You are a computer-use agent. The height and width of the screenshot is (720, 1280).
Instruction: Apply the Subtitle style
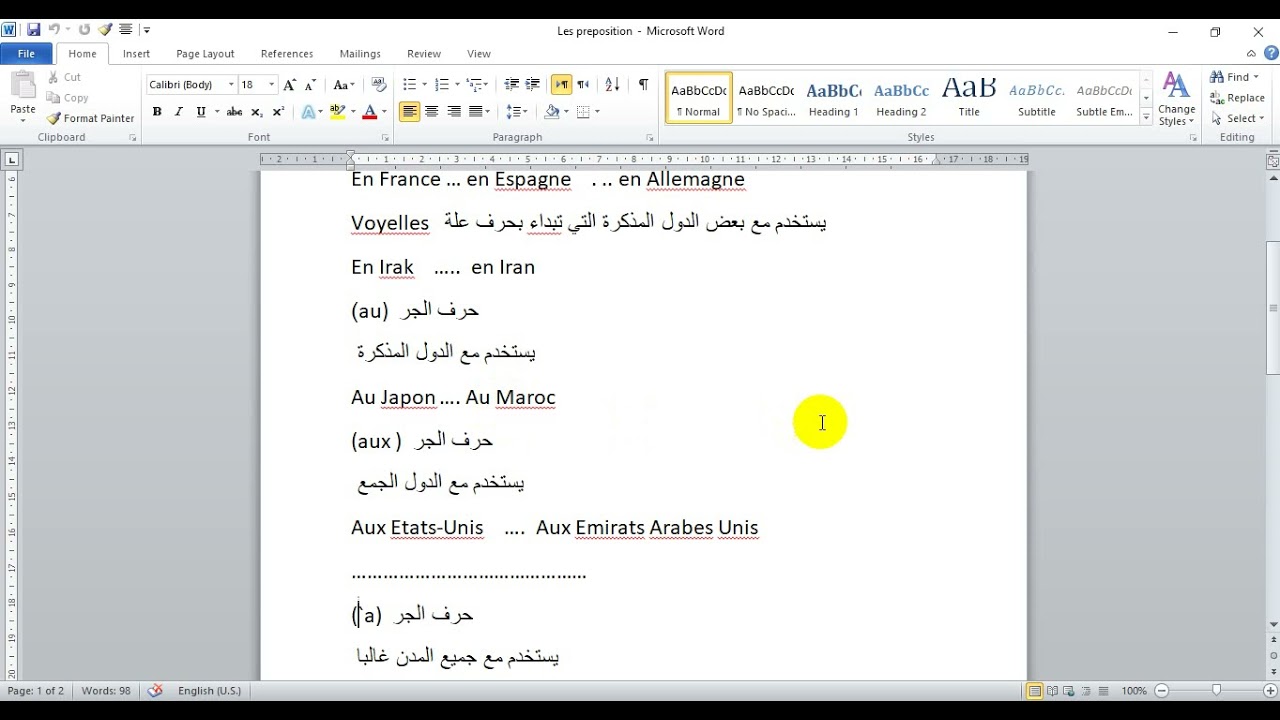click(1037, 98)
